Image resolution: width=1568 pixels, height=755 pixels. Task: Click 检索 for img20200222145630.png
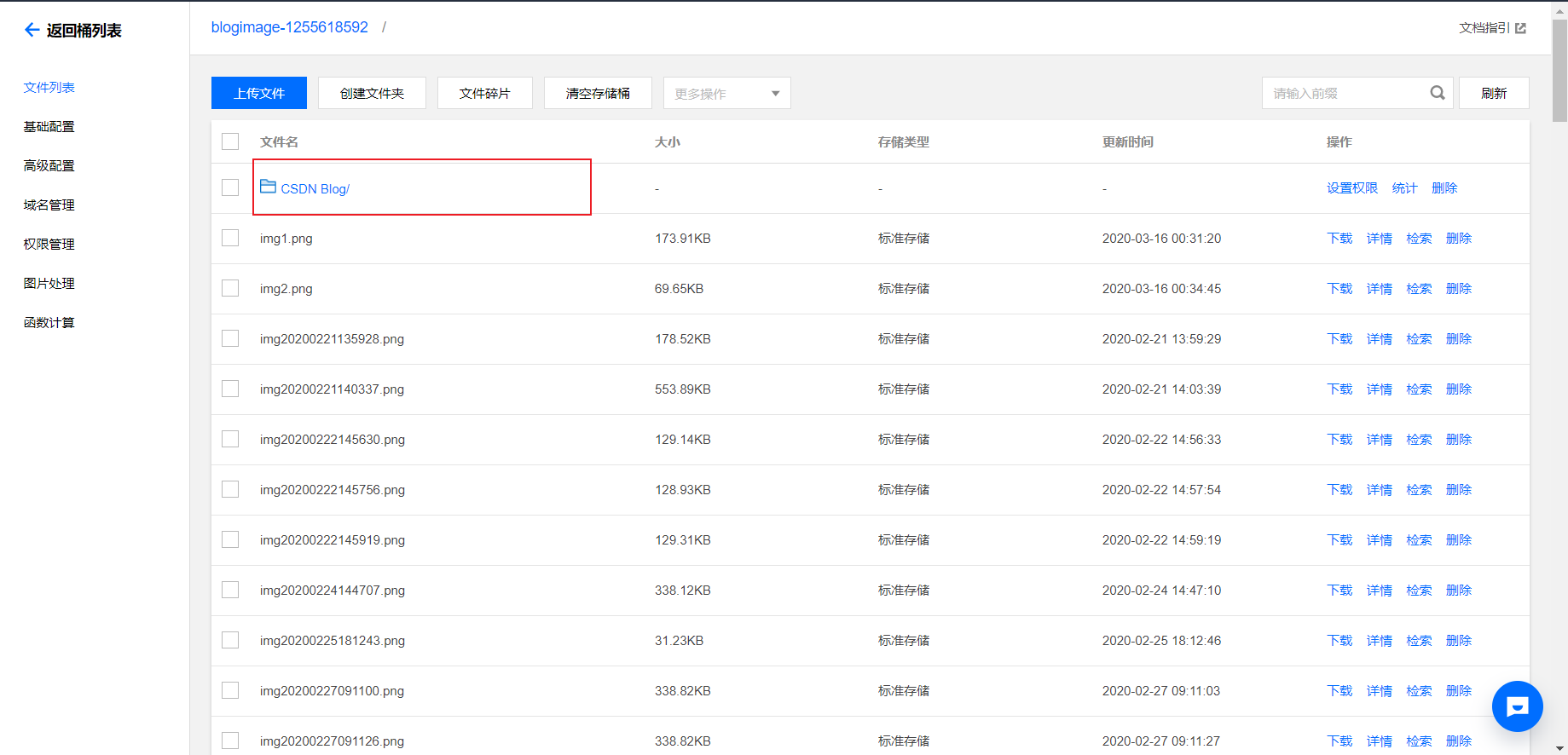coord(1419,439)
